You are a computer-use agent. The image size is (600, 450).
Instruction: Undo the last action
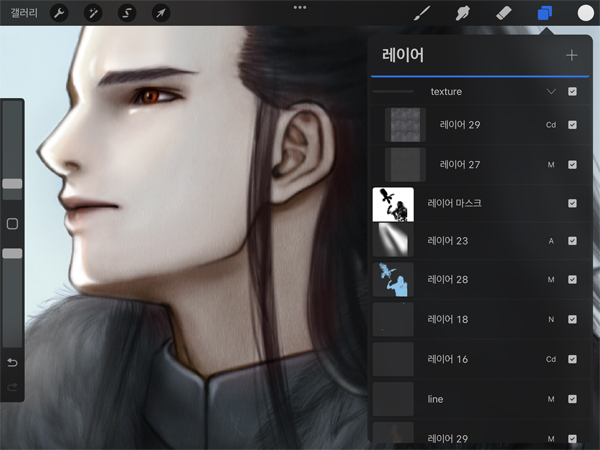click(x=12, y=362)
